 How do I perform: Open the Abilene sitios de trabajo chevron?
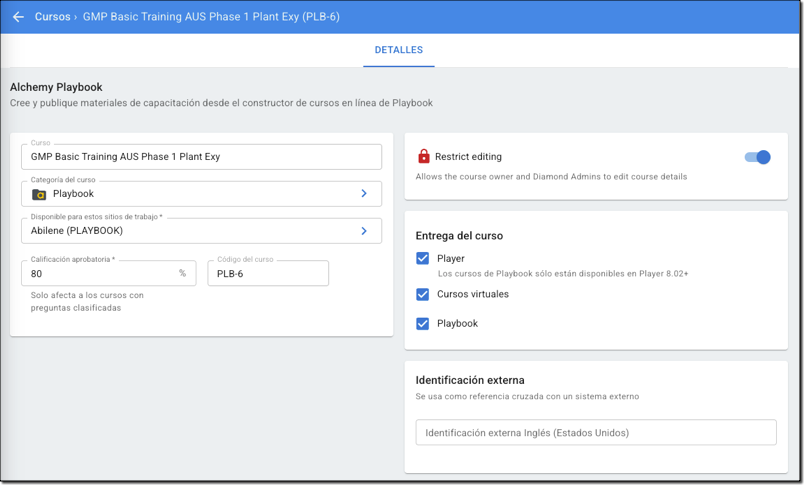pyautogui.click(x=363, y=231)
